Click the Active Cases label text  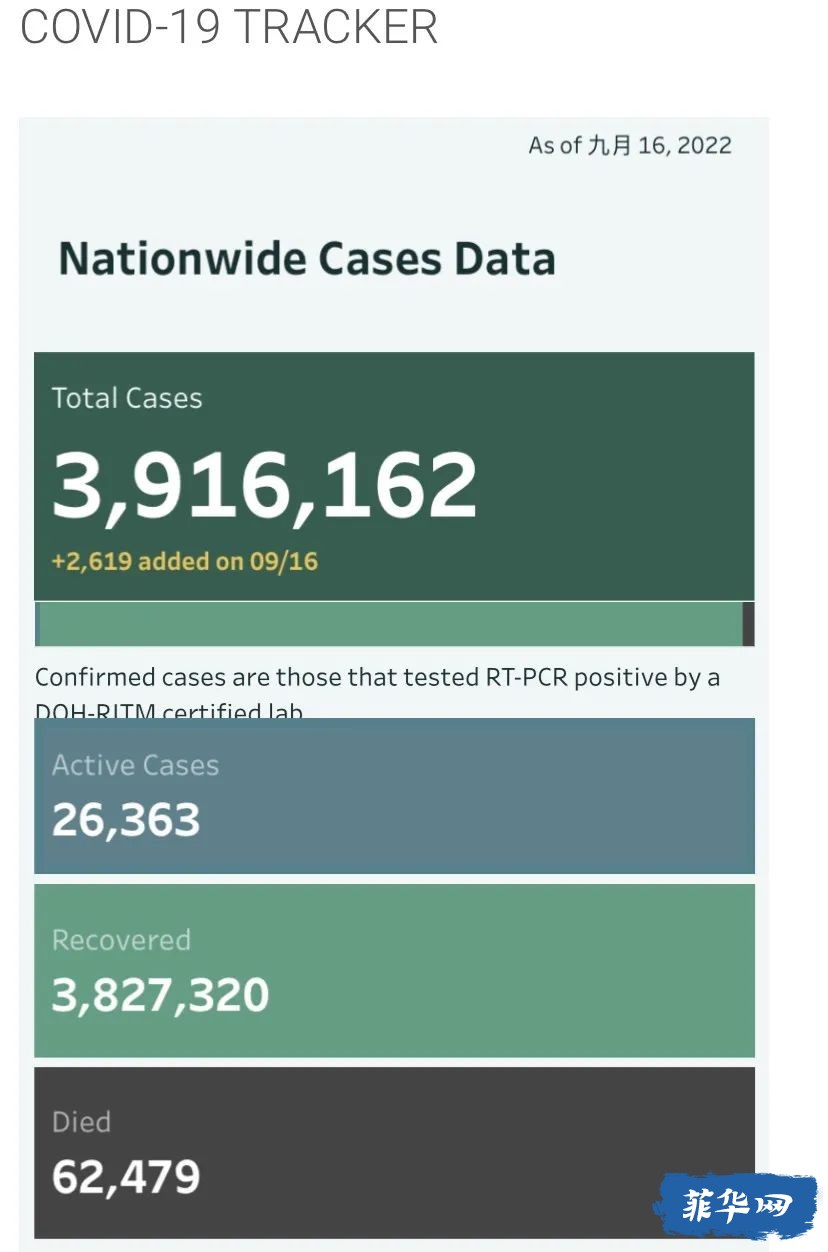(135, 765)
